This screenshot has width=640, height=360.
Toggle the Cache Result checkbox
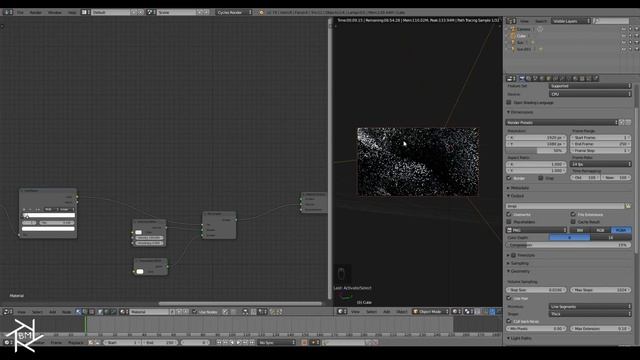tap(573, 222)
